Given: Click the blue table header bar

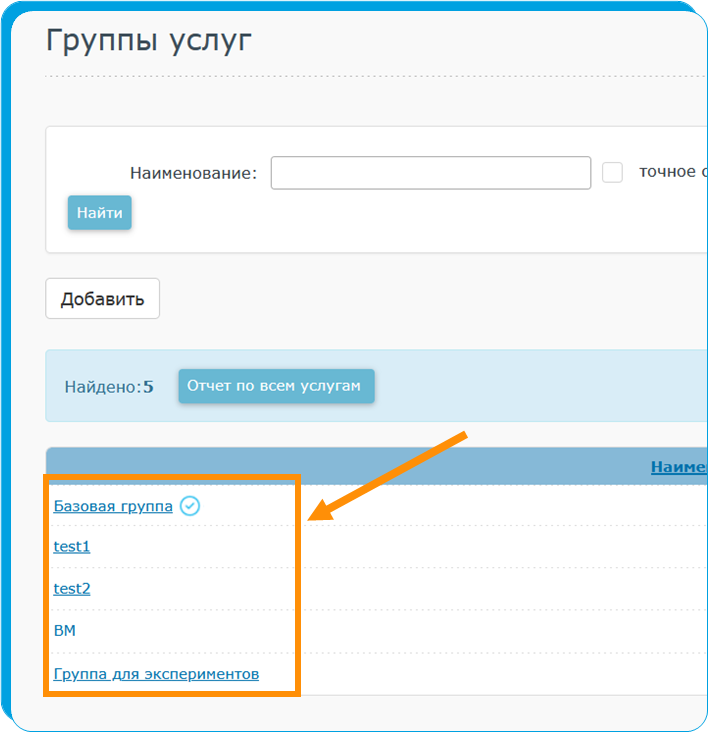Looking at the screenshot, I should (350, 466).
